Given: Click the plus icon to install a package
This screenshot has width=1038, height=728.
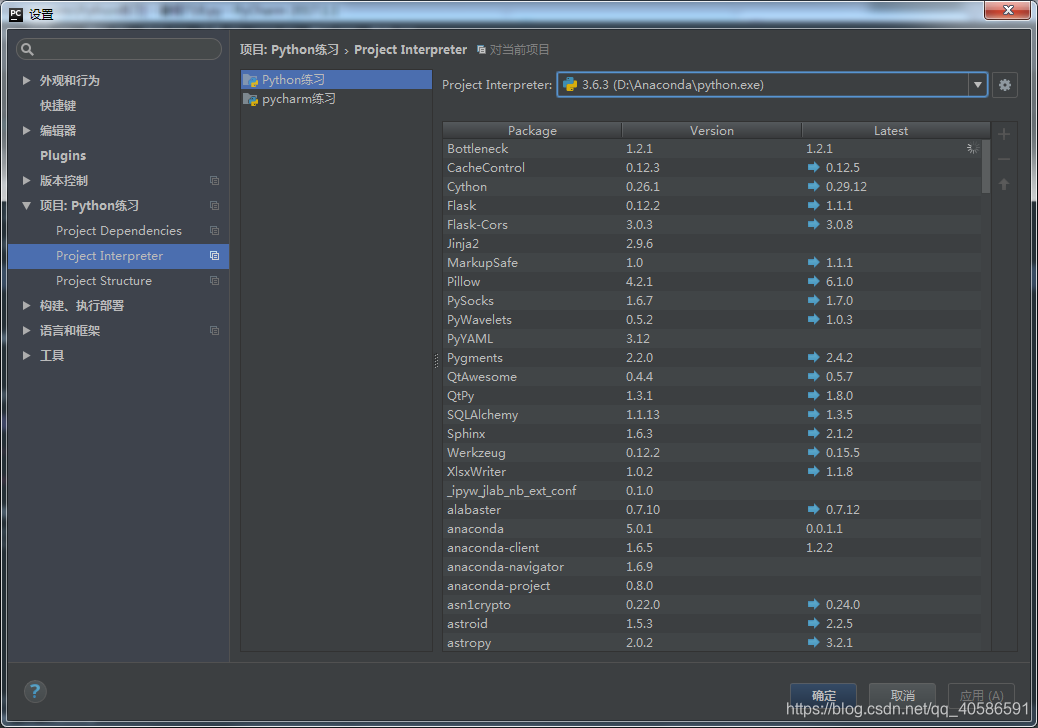Looking at the screenshot, I should coord(1004,134).
